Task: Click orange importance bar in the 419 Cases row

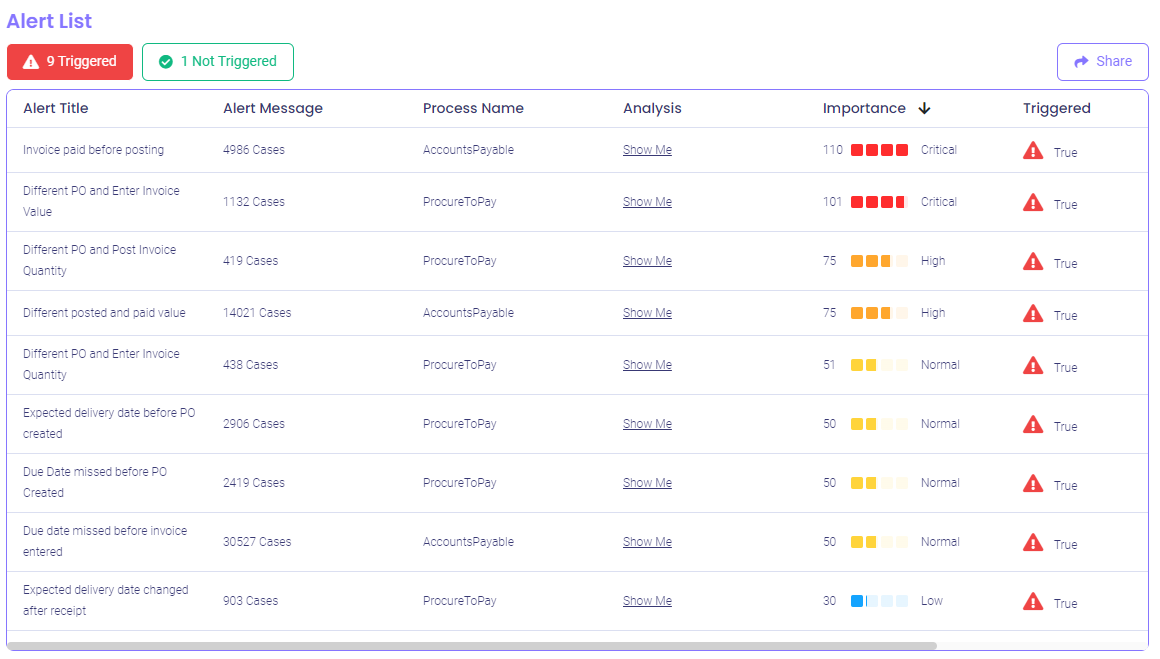Action: (x=879, y=261)
